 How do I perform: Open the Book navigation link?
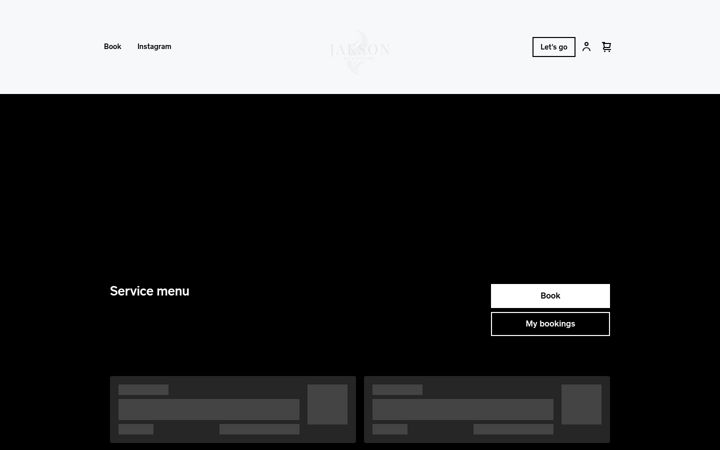tap(112, 46)
